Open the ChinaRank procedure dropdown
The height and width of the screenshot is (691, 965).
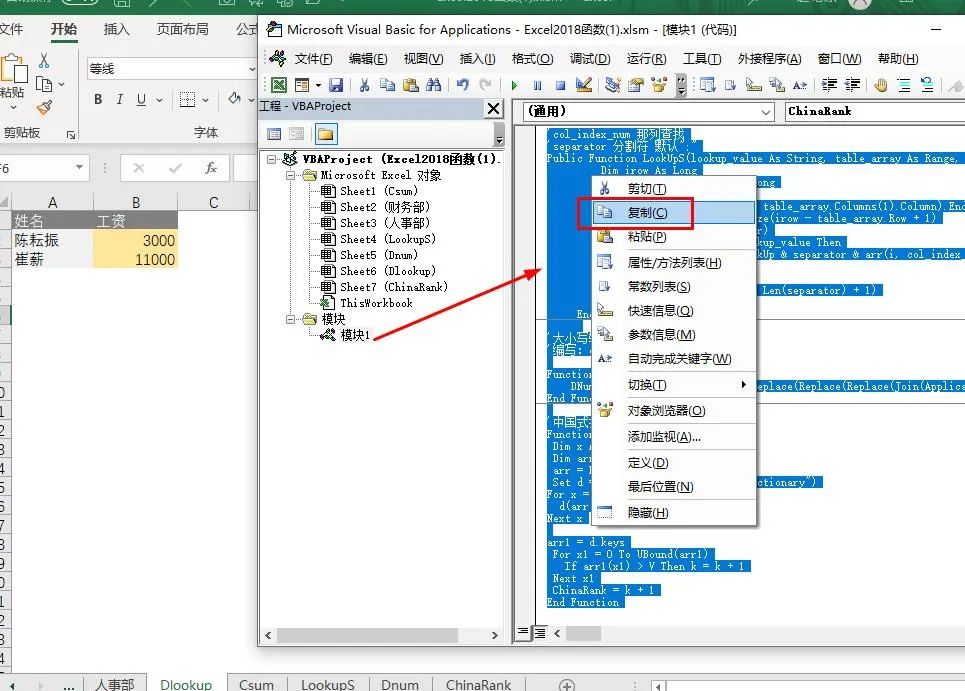875,112
